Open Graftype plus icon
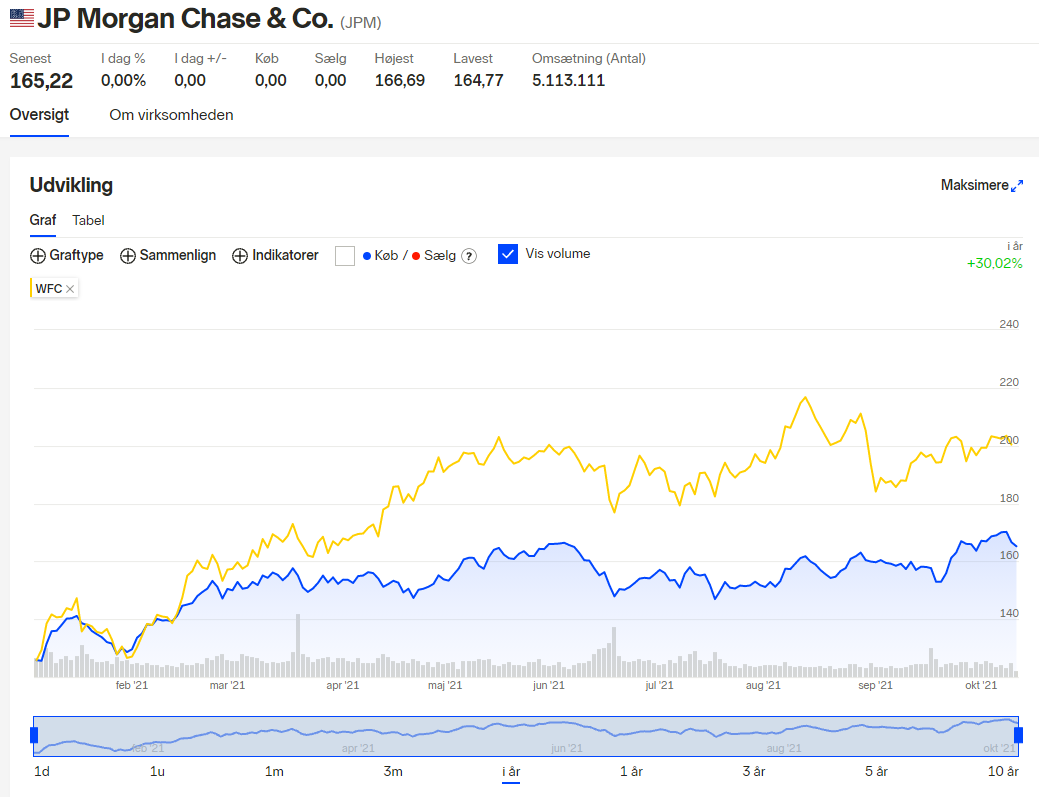The height and width of the screenshot is (797, 1039). pos(38,256)
